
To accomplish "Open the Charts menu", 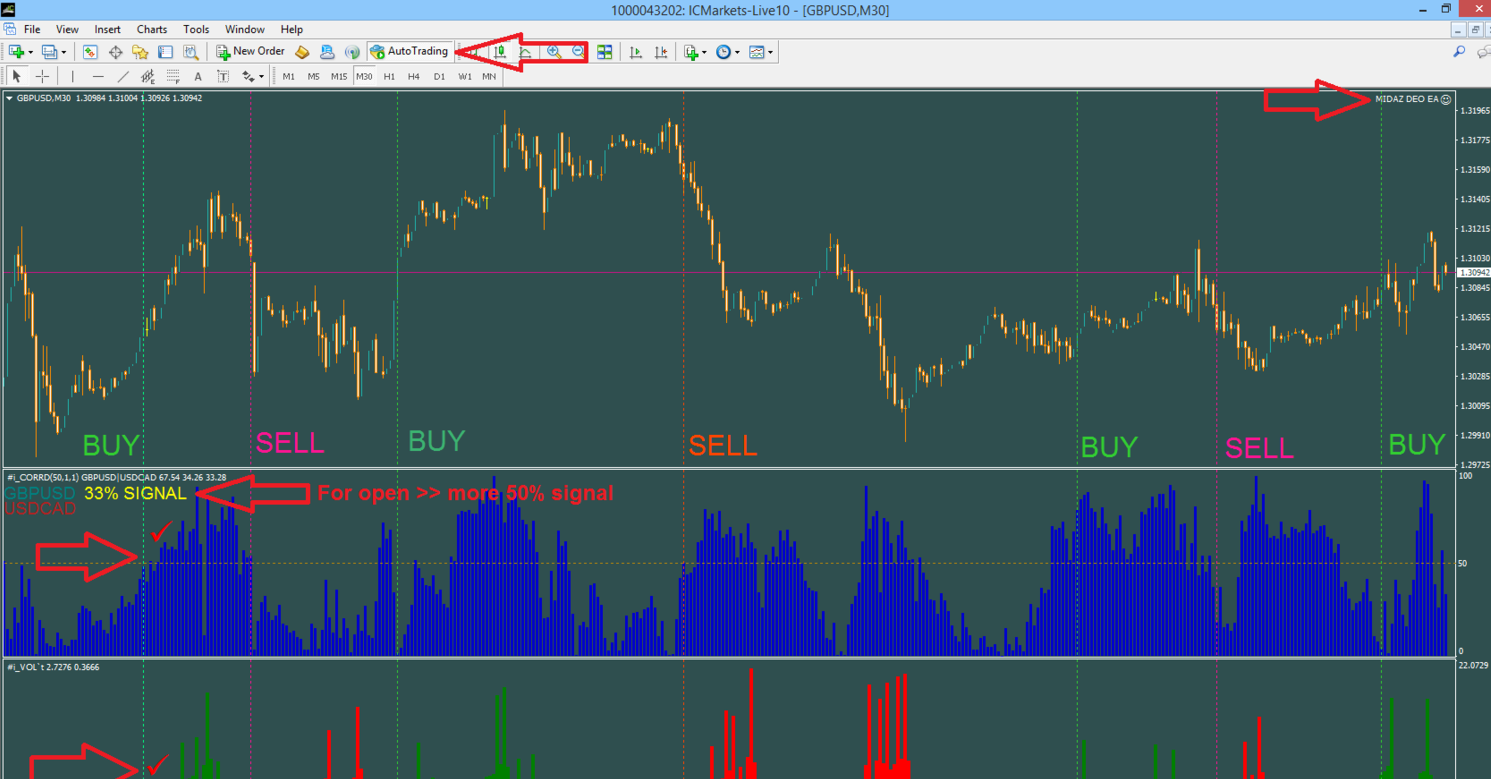I will [152, 30].
